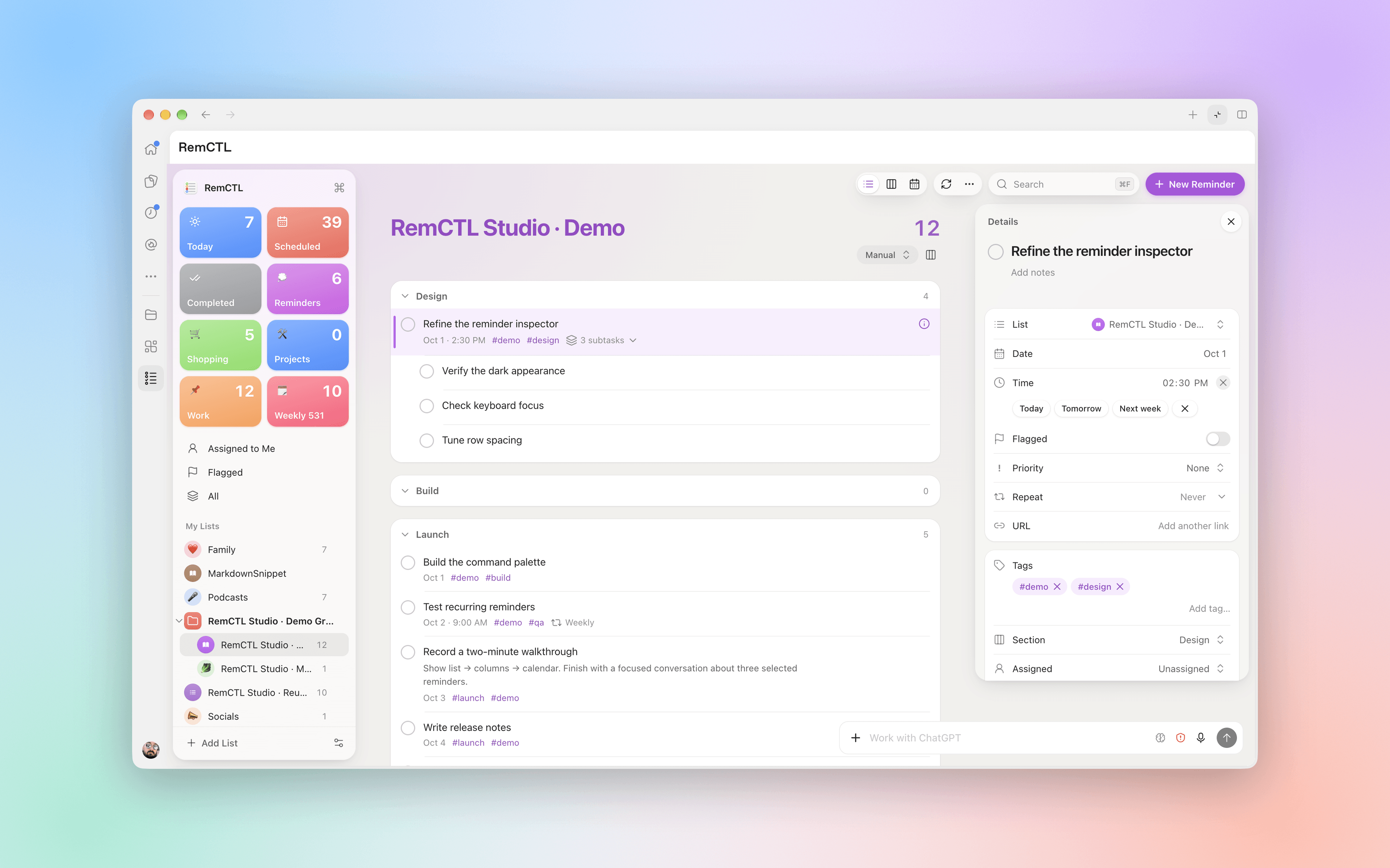Close the Details panel

1231,222
